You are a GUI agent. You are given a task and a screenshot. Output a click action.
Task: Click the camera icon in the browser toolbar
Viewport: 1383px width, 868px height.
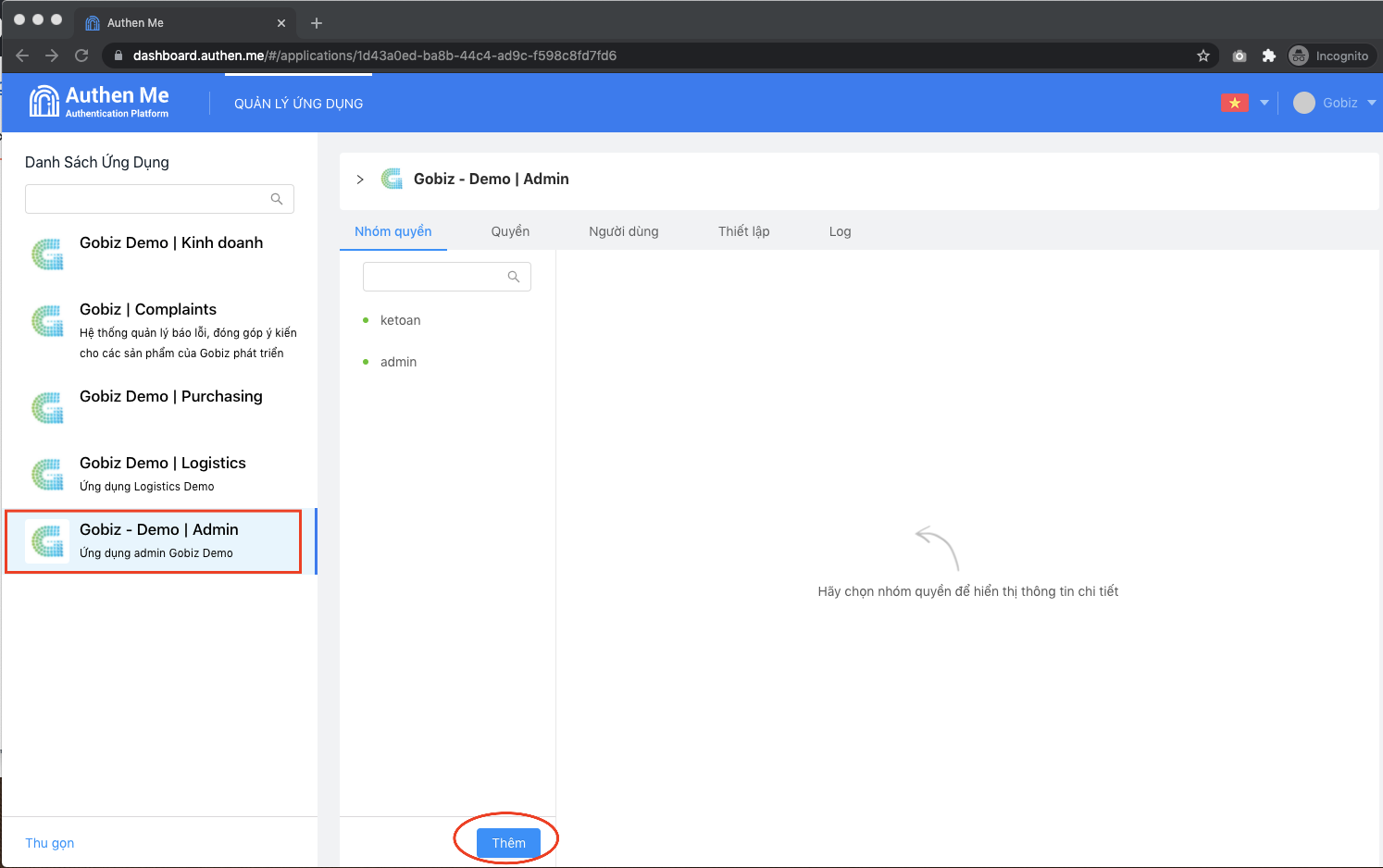click(x=1240, y=56)
